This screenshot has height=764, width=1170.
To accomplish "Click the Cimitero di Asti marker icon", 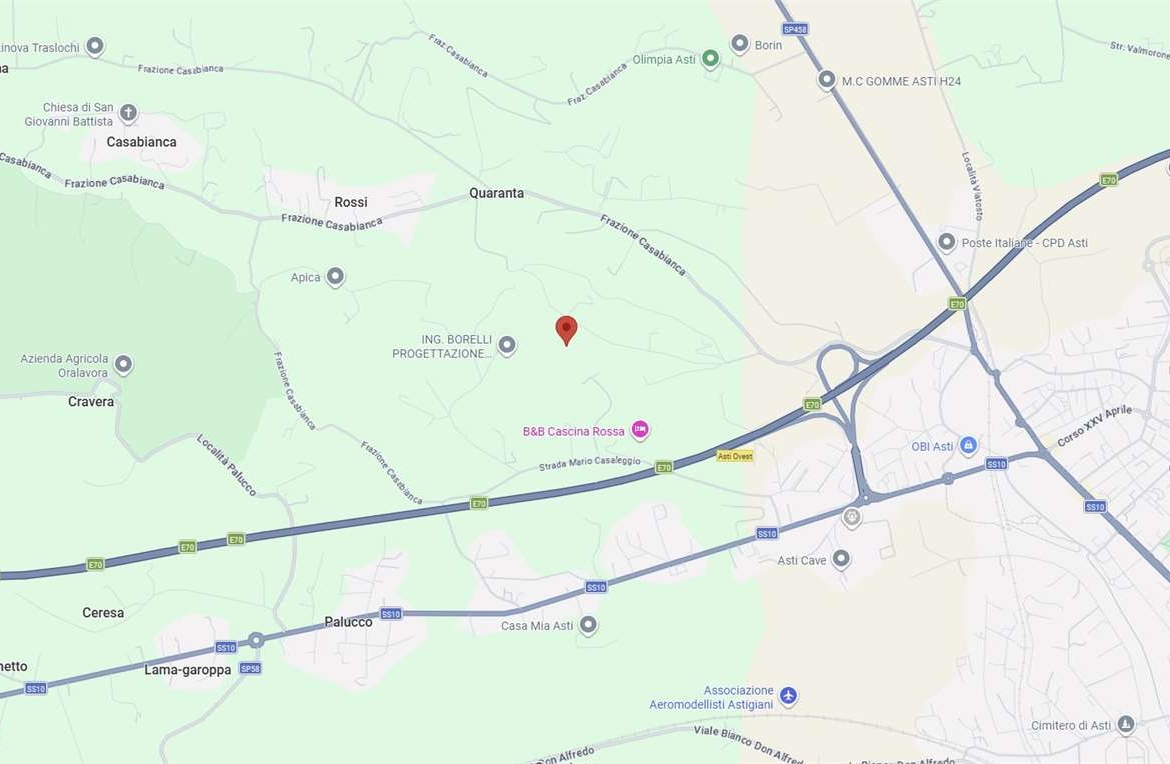I will click(1126, 724).
